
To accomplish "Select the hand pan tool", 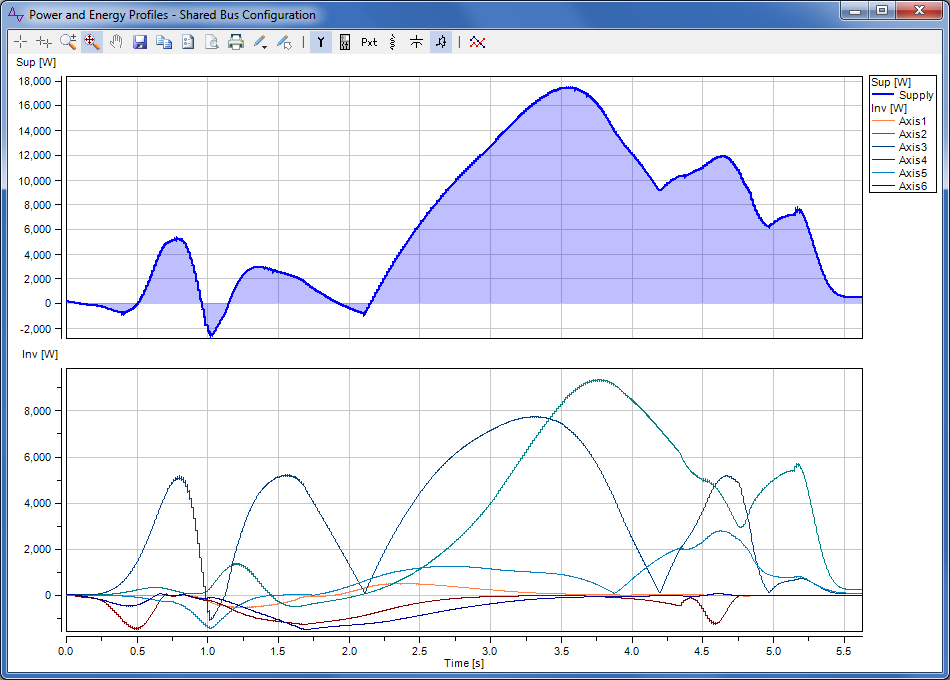I will tap(116, 42).
